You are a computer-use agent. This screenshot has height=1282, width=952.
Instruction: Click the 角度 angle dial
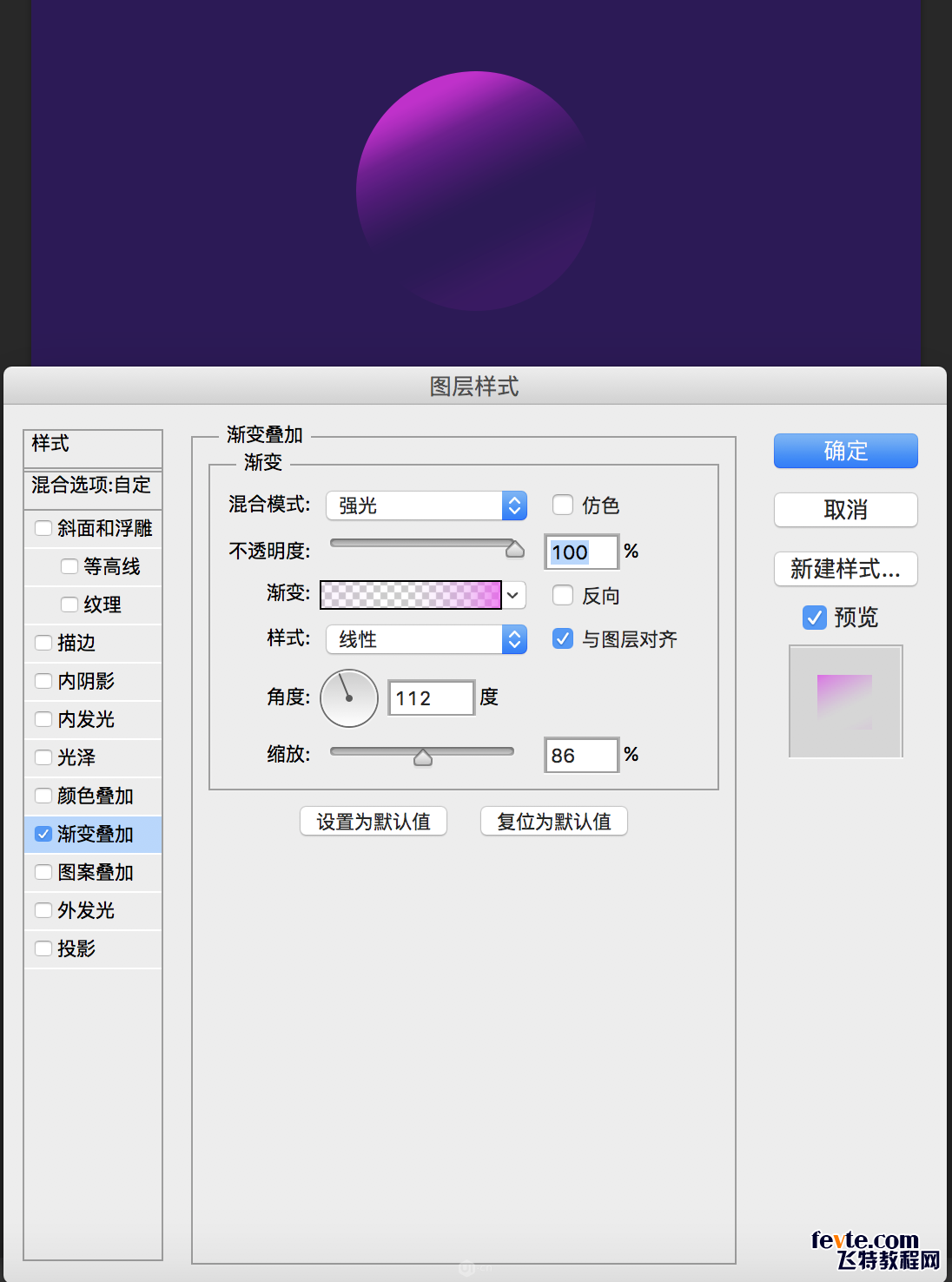349,698
